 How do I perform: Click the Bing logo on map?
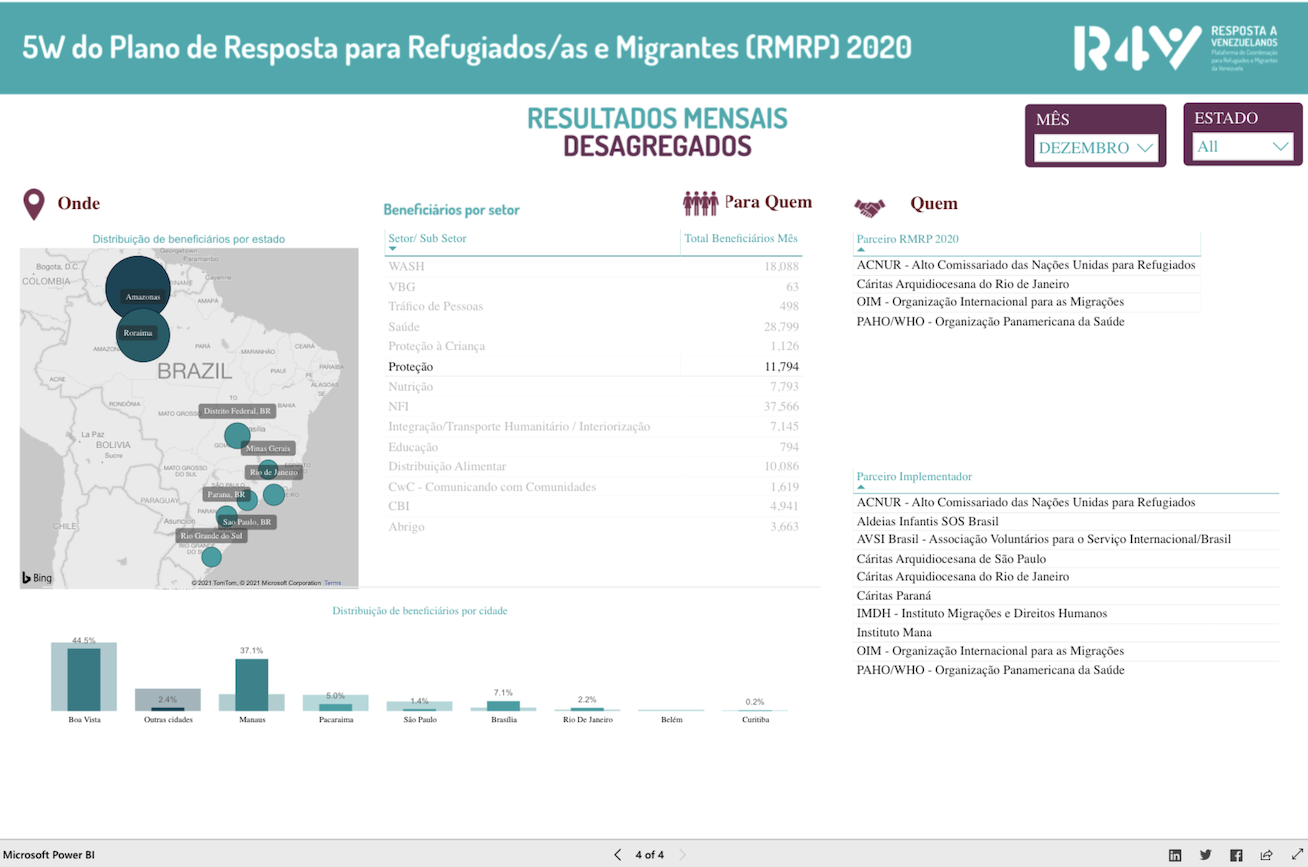pyautogui.click(x=37, y=578)
